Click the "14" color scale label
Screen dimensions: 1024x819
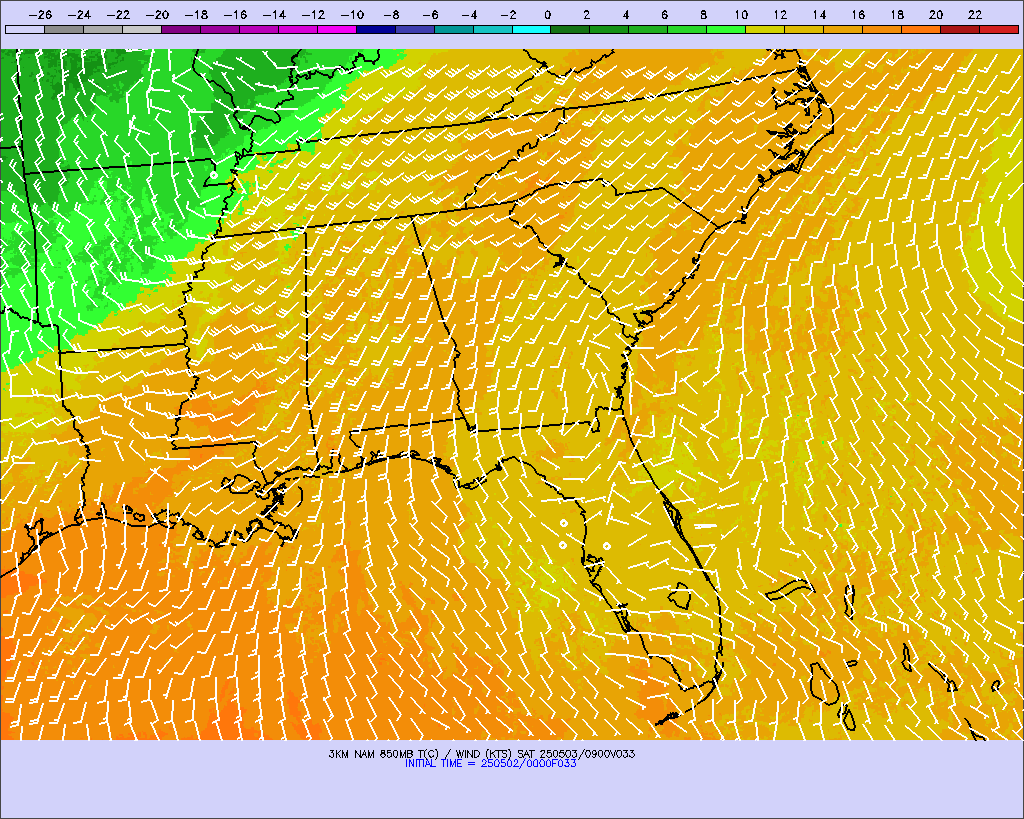click(x=820, y=14)
